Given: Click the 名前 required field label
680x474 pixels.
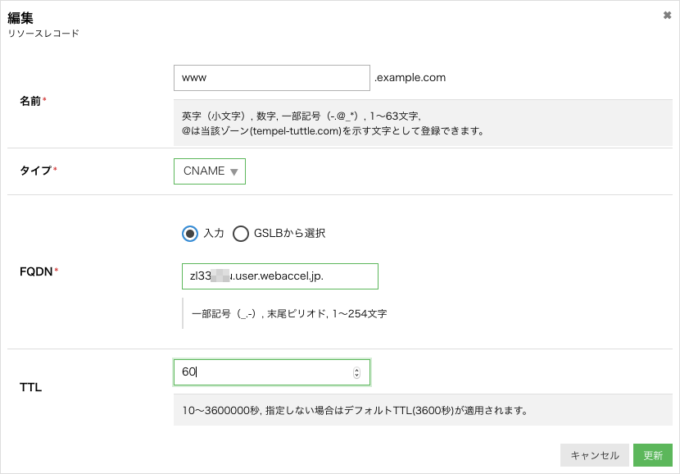Looking at the screenshot, I should [x=32, y=101].
